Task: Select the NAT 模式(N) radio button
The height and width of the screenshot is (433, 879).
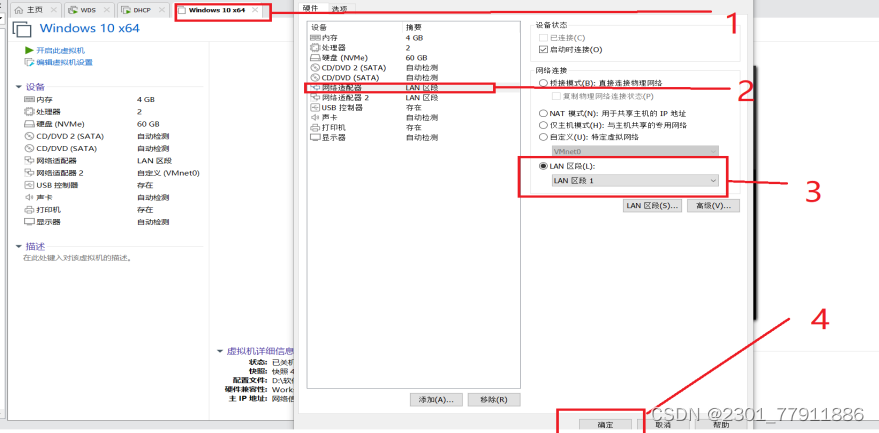Action: point(543,113)
